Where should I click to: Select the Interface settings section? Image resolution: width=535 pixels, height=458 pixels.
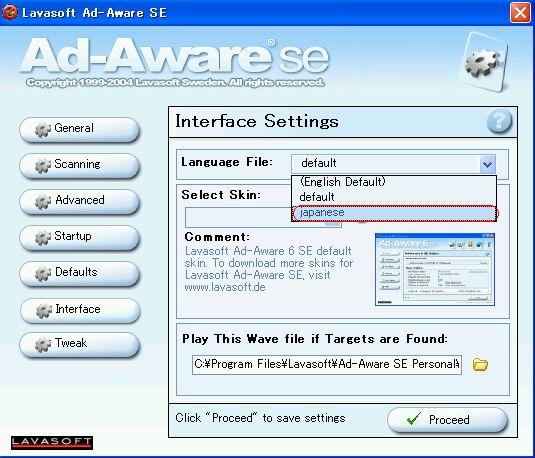point(80,311)
